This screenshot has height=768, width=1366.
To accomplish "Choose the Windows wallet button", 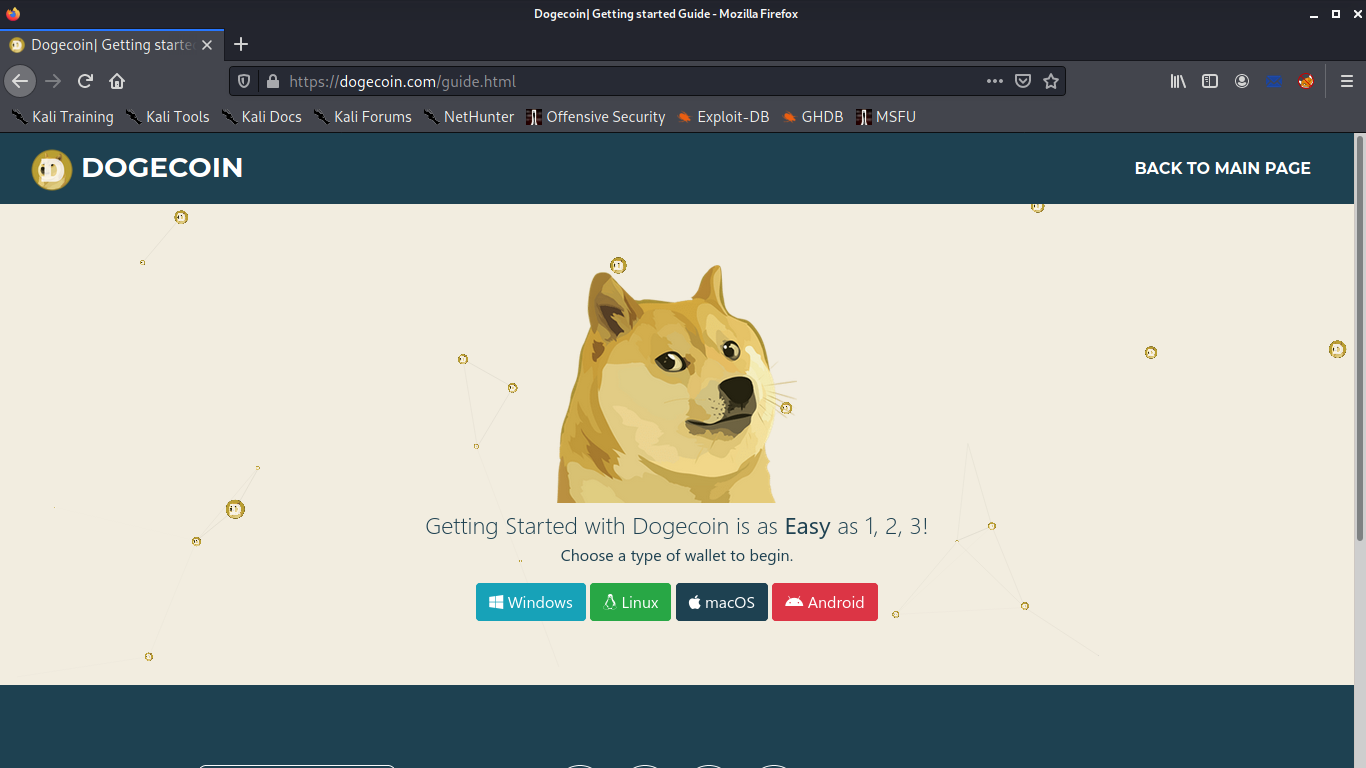I will coord(531,602).
